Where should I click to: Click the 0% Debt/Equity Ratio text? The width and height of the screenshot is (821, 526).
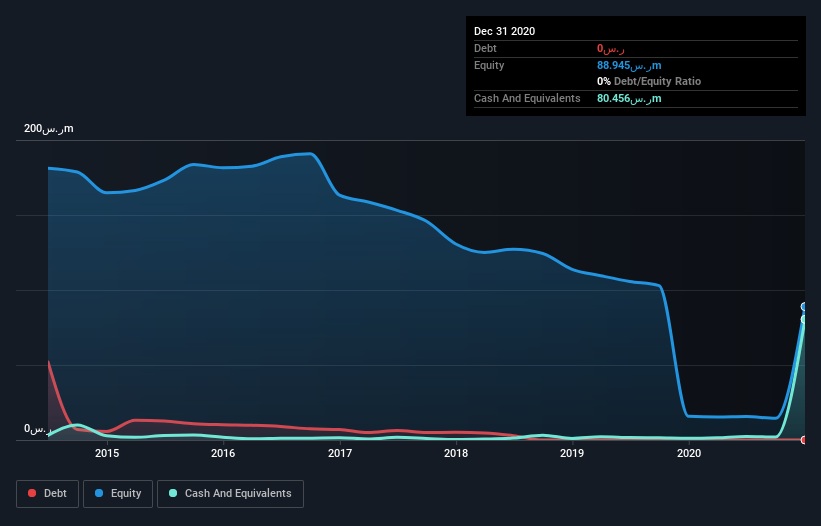click(x=649, y=81)
